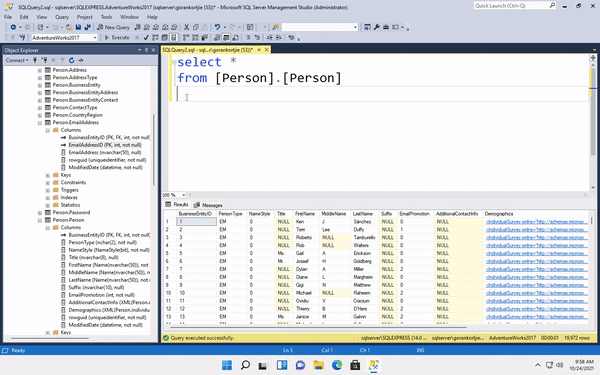
Task: Open Object Explorer window position dropdown arrow
Action: coord(139,50)
